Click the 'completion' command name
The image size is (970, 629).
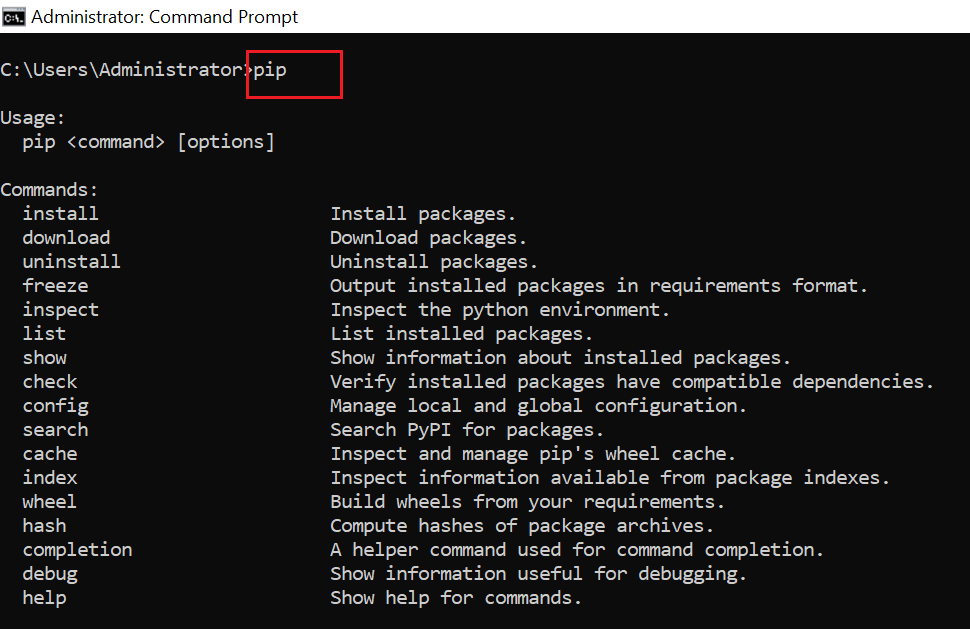coord(77,550)
